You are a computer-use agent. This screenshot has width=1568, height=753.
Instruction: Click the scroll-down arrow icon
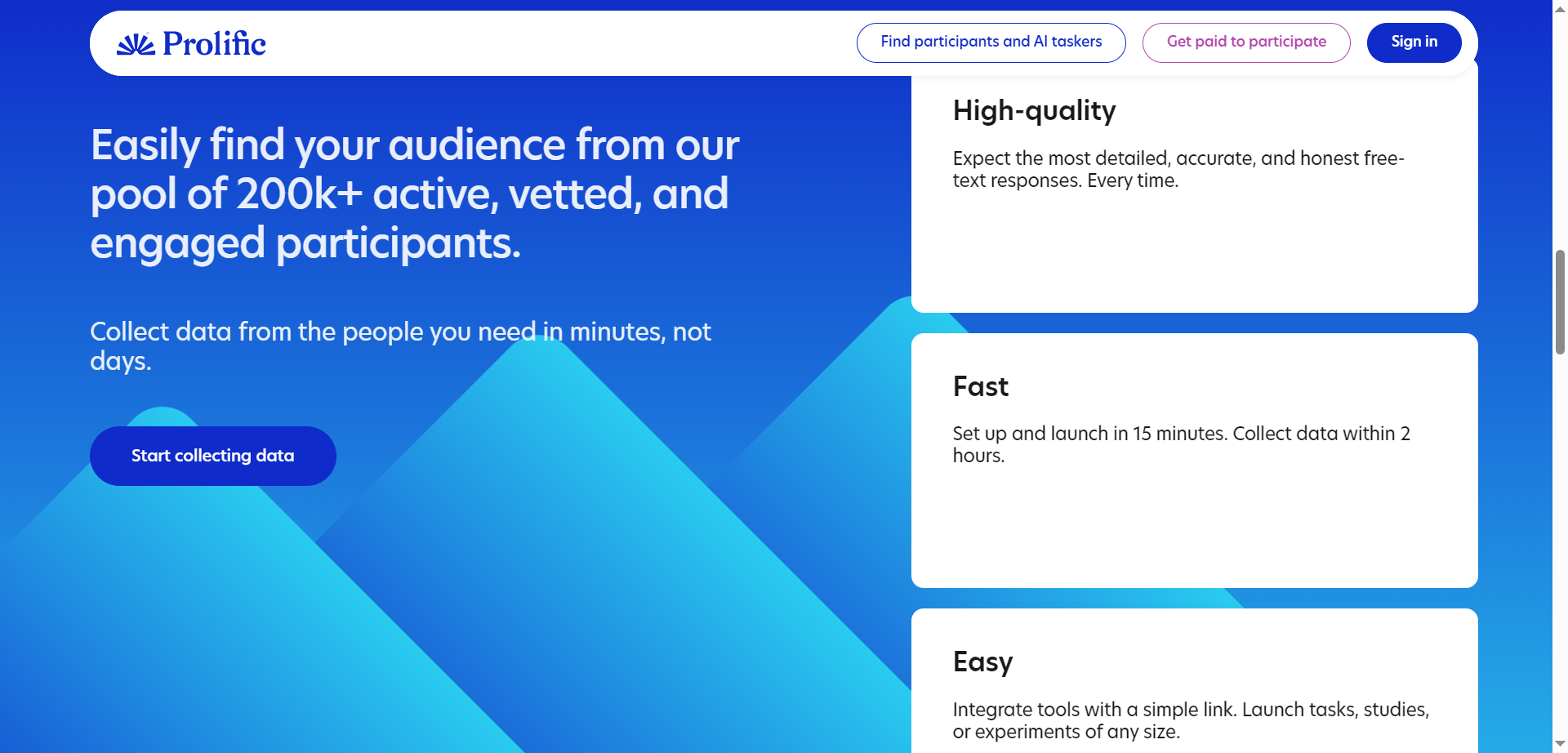click(1558, 744)
